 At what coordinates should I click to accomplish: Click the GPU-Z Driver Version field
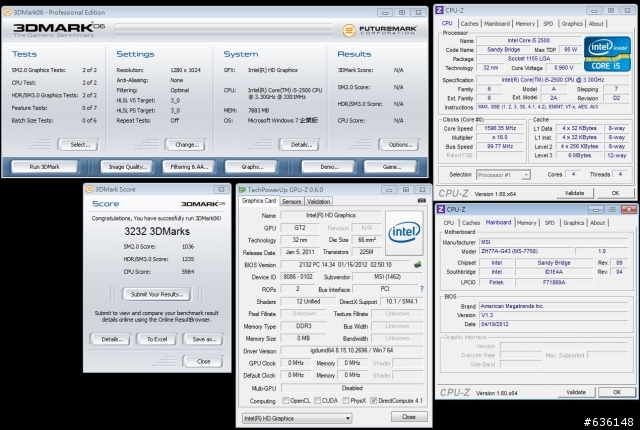point(352,350)
